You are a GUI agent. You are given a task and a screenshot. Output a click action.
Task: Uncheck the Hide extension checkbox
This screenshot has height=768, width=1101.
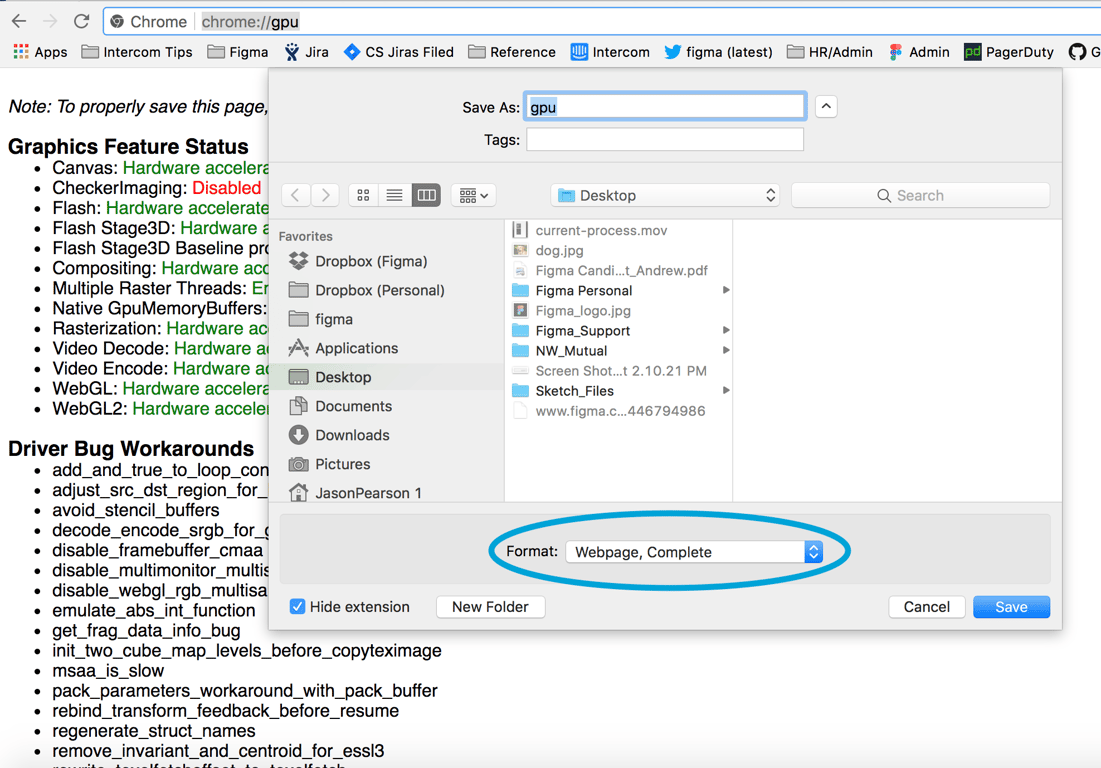coord(298,607)
